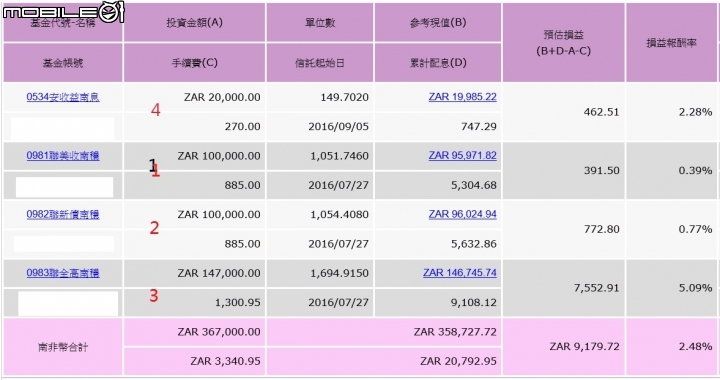The width and height of the screenshot is (720, 380).
Task: Click the 南非幣合計 total row label
Action: 63,346
